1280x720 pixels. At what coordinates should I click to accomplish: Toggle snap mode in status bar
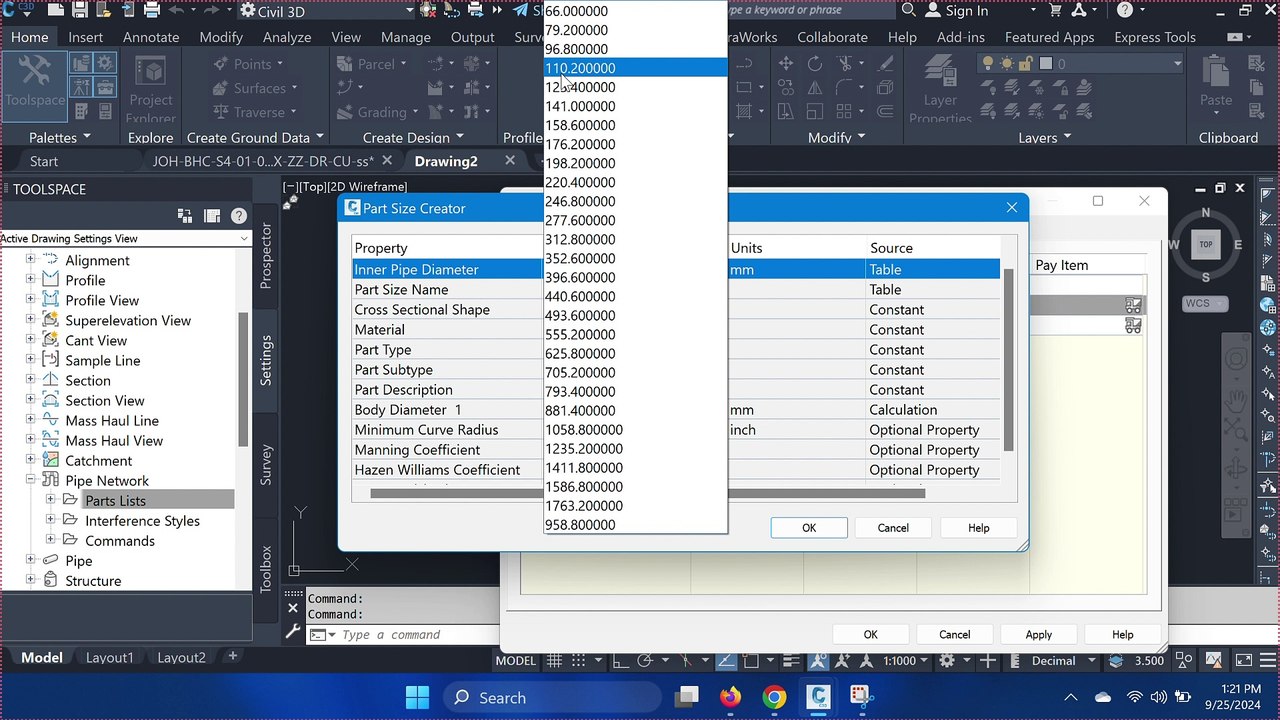tap(580, 661)
